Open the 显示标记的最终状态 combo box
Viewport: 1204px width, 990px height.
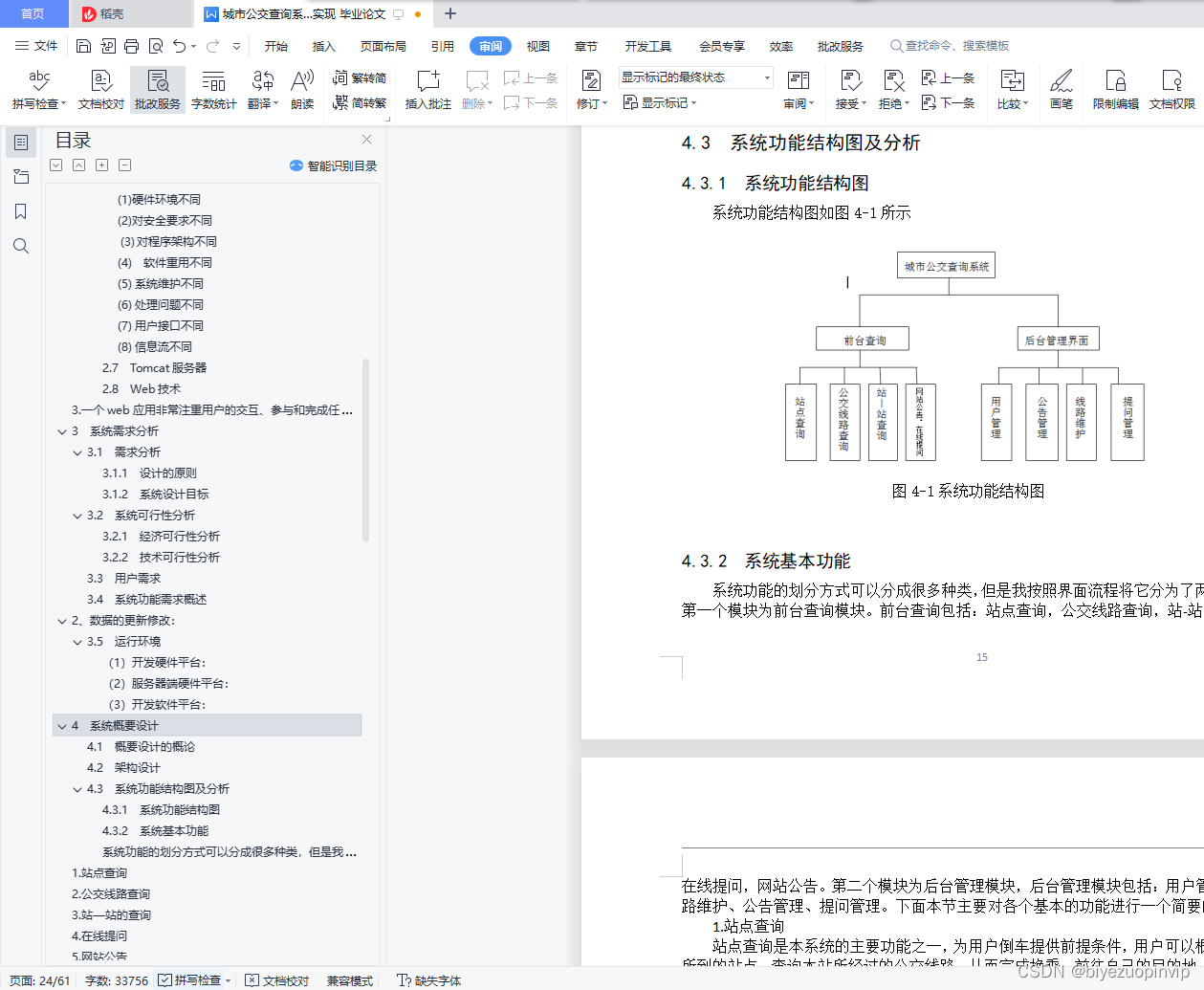(x=695, y=77)
